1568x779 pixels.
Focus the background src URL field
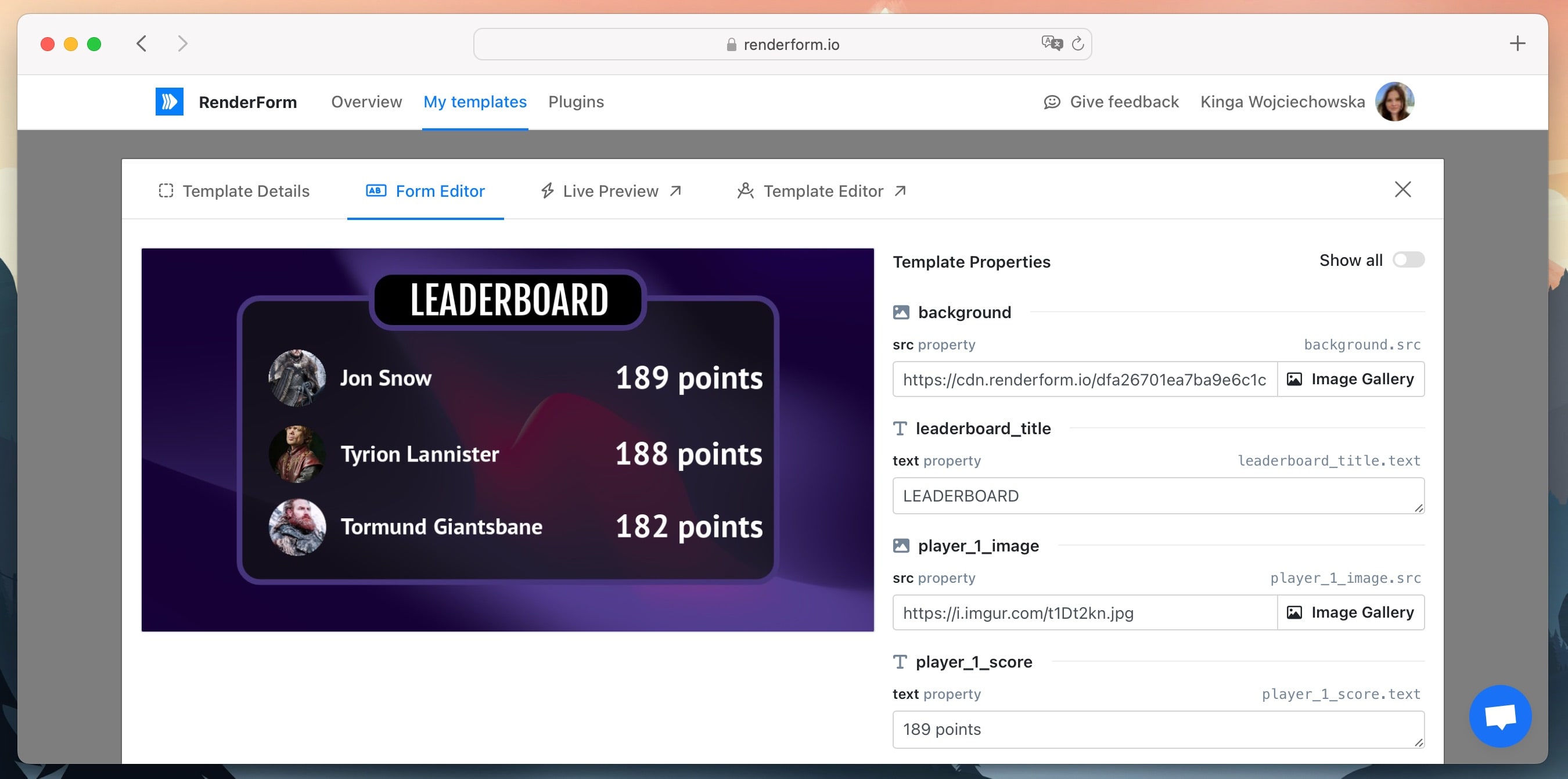pyautogui.click(x=1085, y=379)
